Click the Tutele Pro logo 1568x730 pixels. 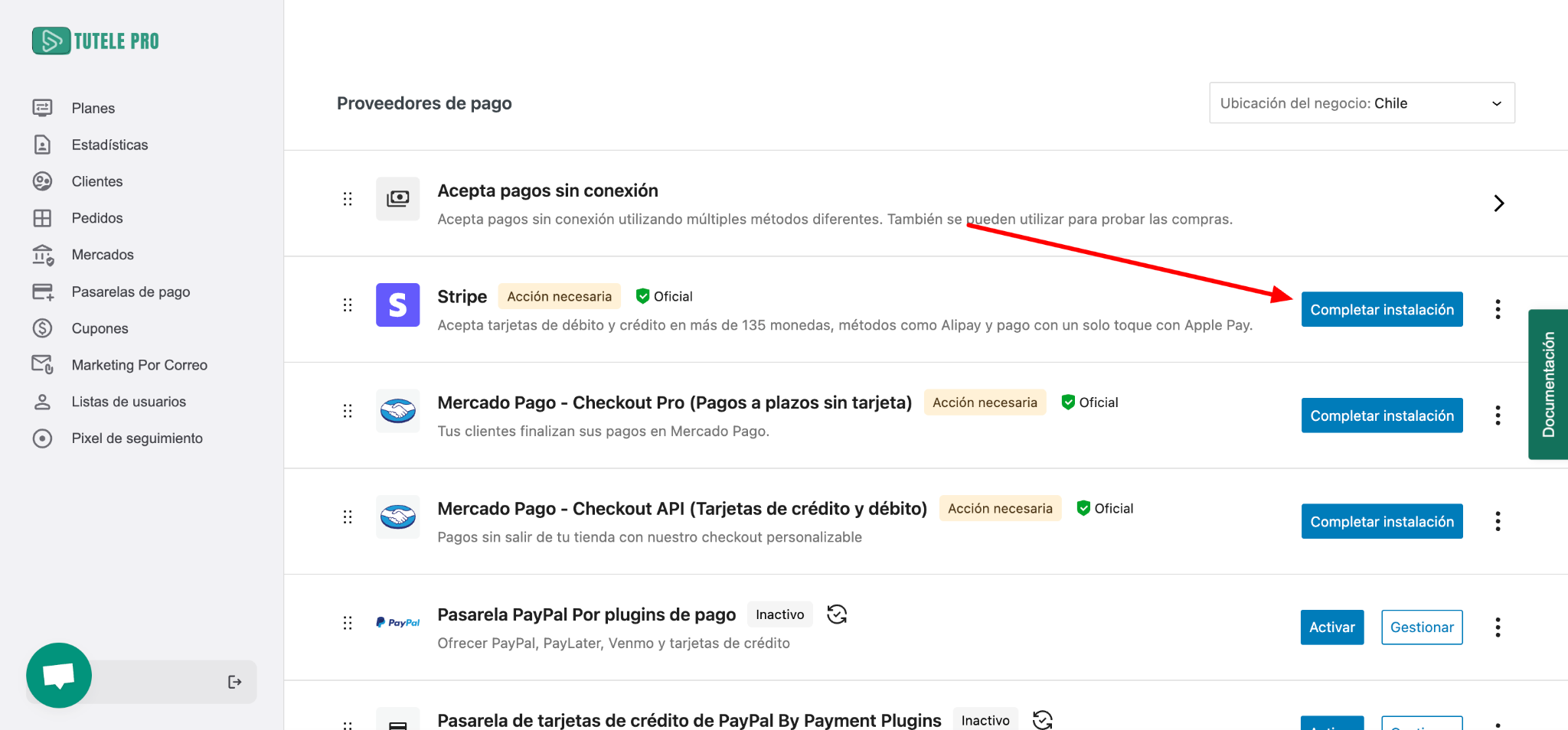pos(96,41)
